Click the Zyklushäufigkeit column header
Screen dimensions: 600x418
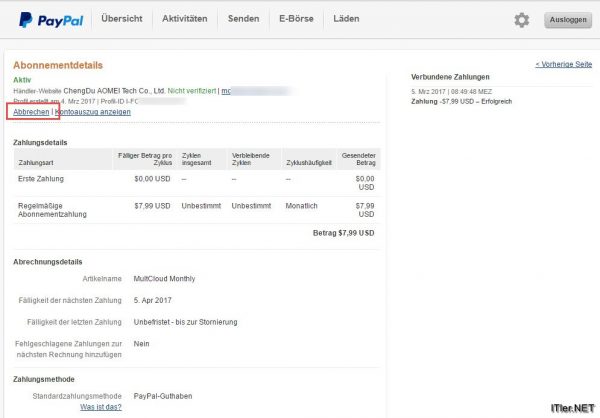tap(309, 163)
